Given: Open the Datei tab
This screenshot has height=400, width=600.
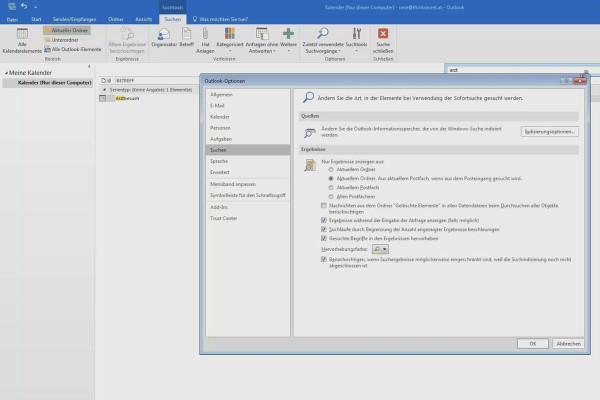Looking at the screenshot, I should point(12,19).
